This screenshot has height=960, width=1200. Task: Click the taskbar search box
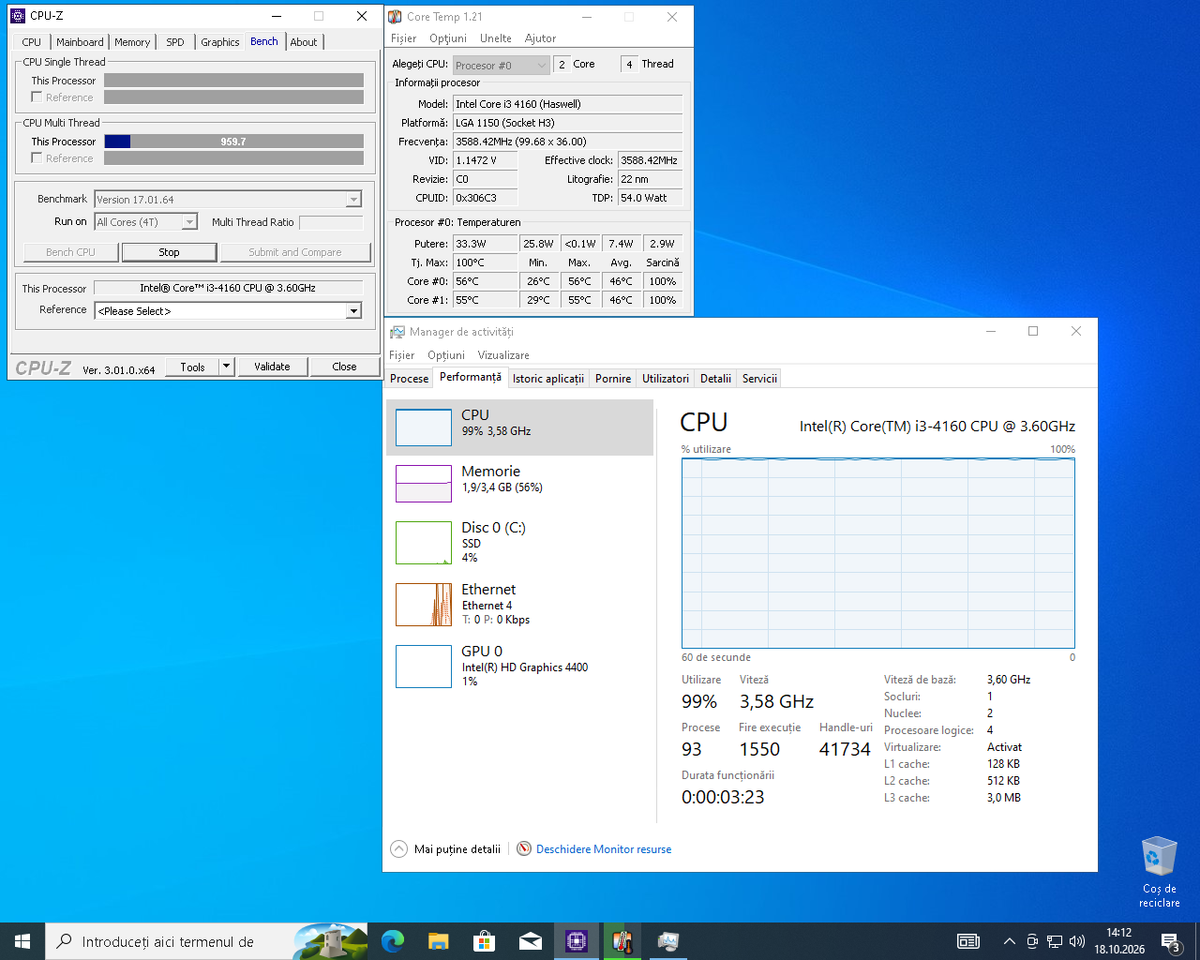[207, 941]
